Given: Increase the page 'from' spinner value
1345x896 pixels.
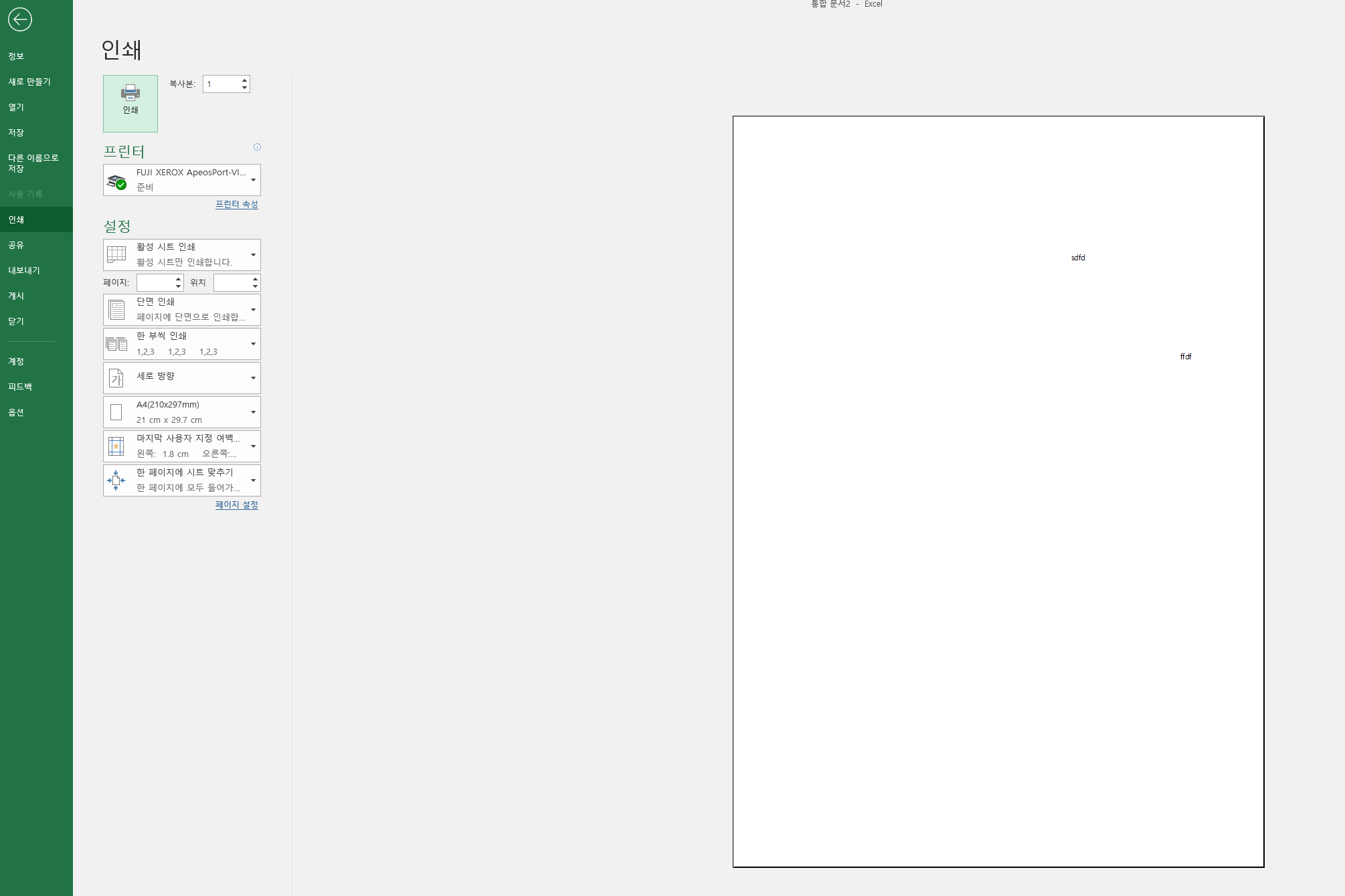Looking at the screenshot, I should [x=178, y=279].
